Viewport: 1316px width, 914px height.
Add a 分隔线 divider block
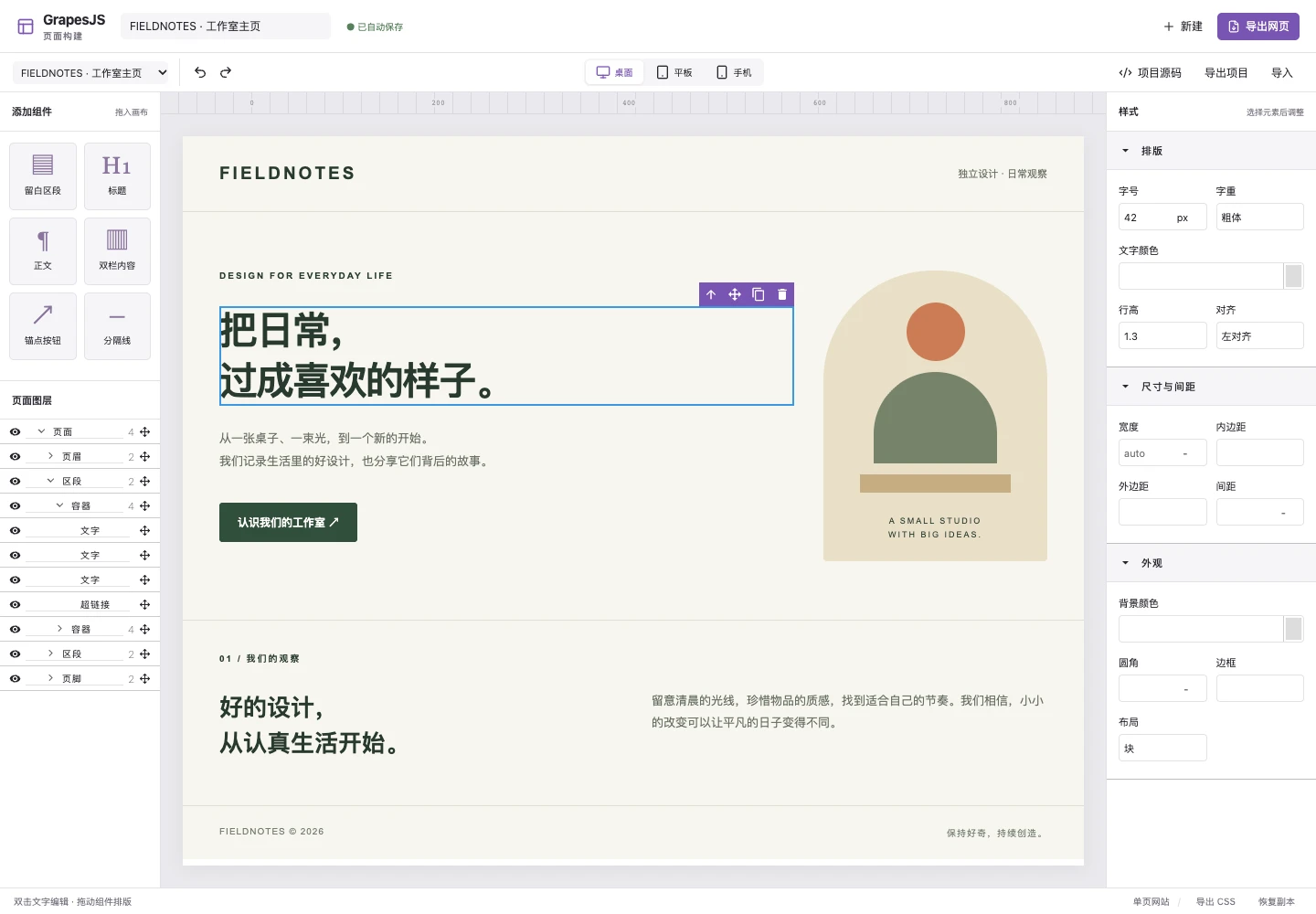click(117, 326)
